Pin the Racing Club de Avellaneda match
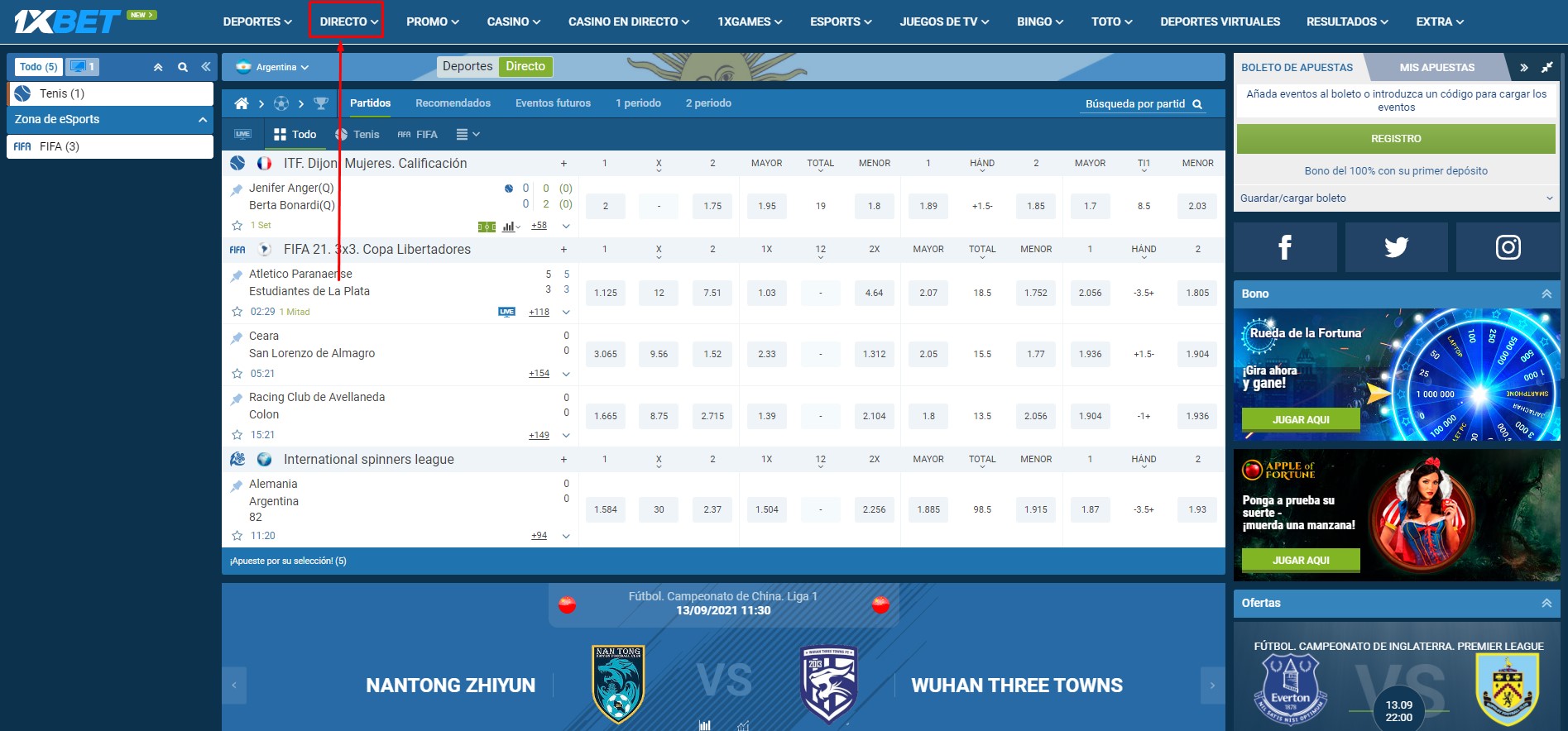This screenshot has width=1568, height=731. [237, 399]
